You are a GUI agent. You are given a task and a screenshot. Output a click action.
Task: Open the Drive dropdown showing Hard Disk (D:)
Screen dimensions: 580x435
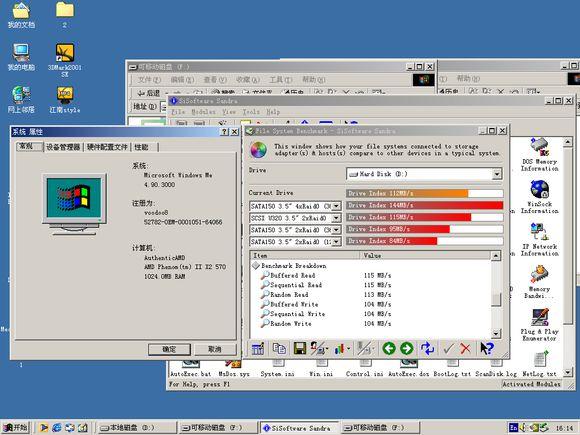pos(497,174)
